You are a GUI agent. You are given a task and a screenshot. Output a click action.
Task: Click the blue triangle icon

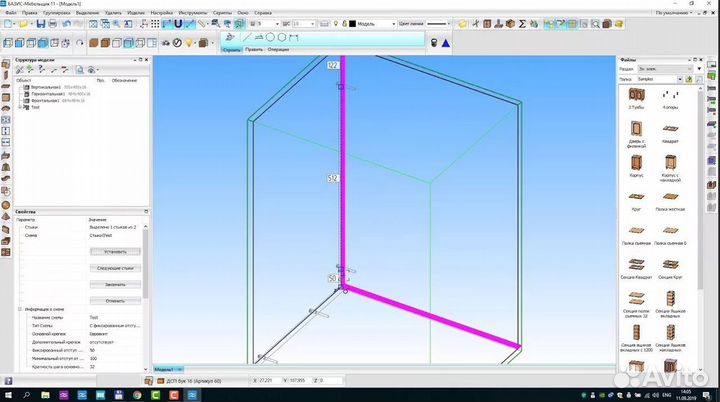click(445, 42)
